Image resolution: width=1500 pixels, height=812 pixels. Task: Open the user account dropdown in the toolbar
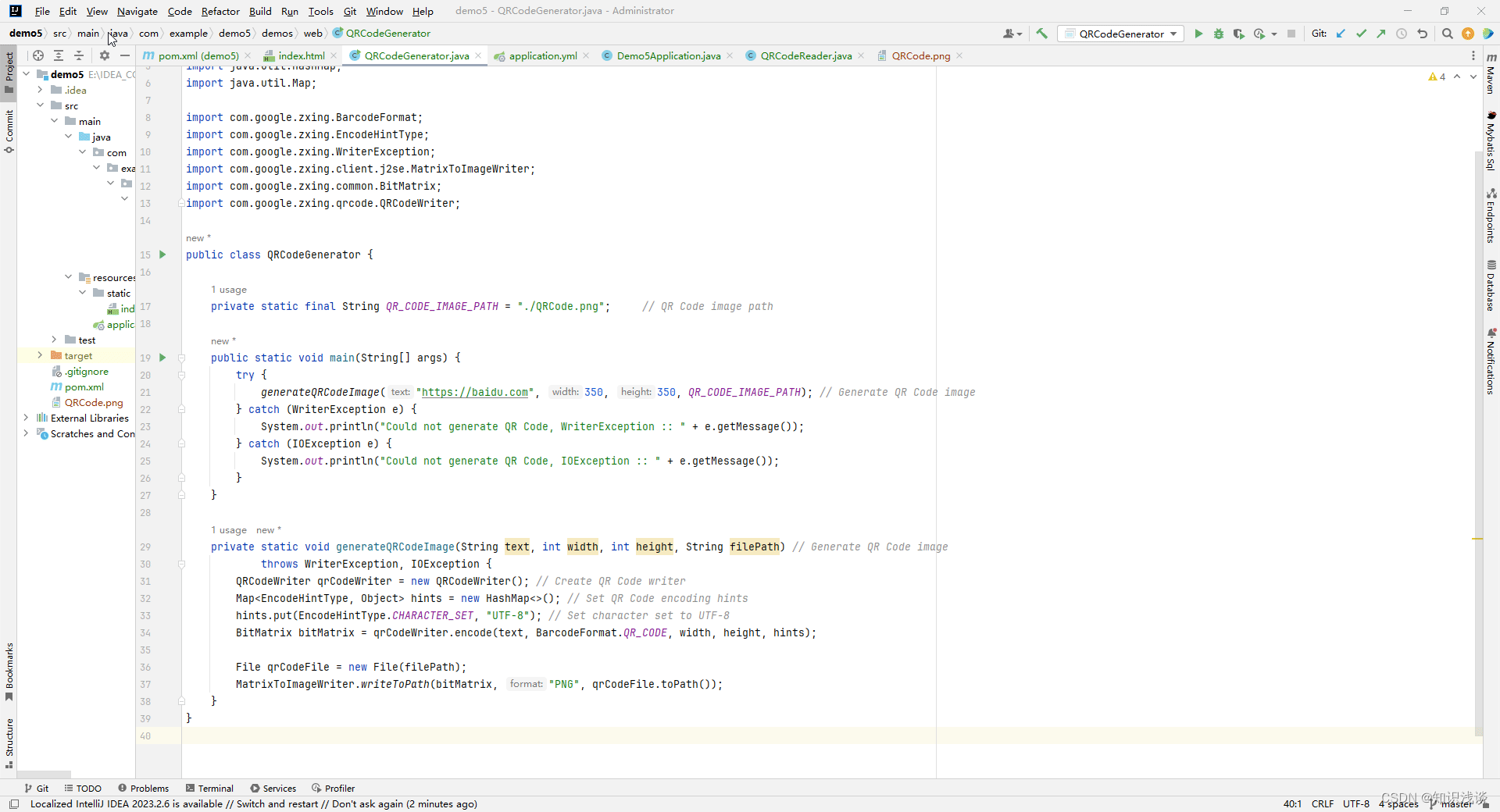point(1012,34)
